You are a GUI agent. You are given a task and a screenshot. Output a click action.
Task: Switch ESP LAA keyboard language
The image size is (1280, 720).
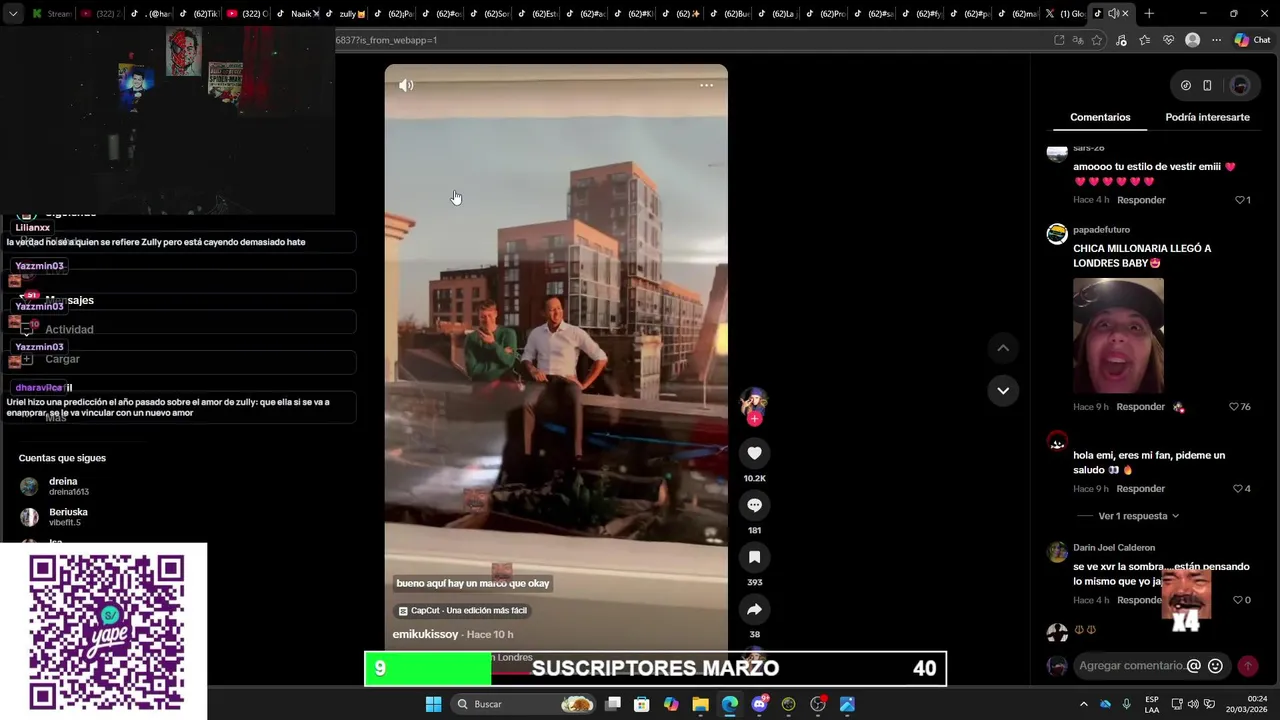click(1152, 704)
